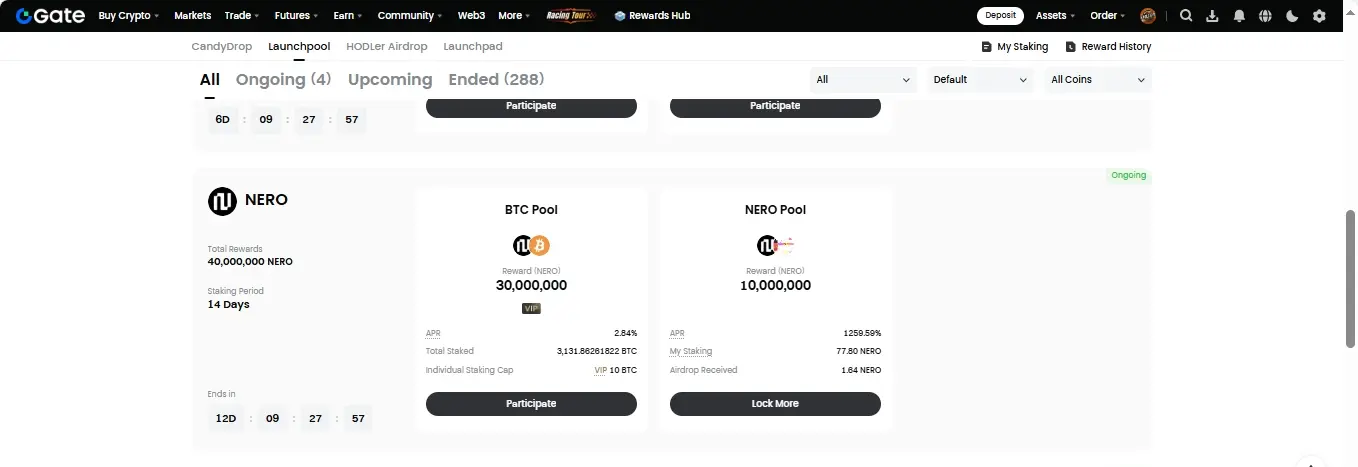1358x467 pixels.
Task: Open the settings gear icon
Action: pyautogui.click(x=1319, y=16)
